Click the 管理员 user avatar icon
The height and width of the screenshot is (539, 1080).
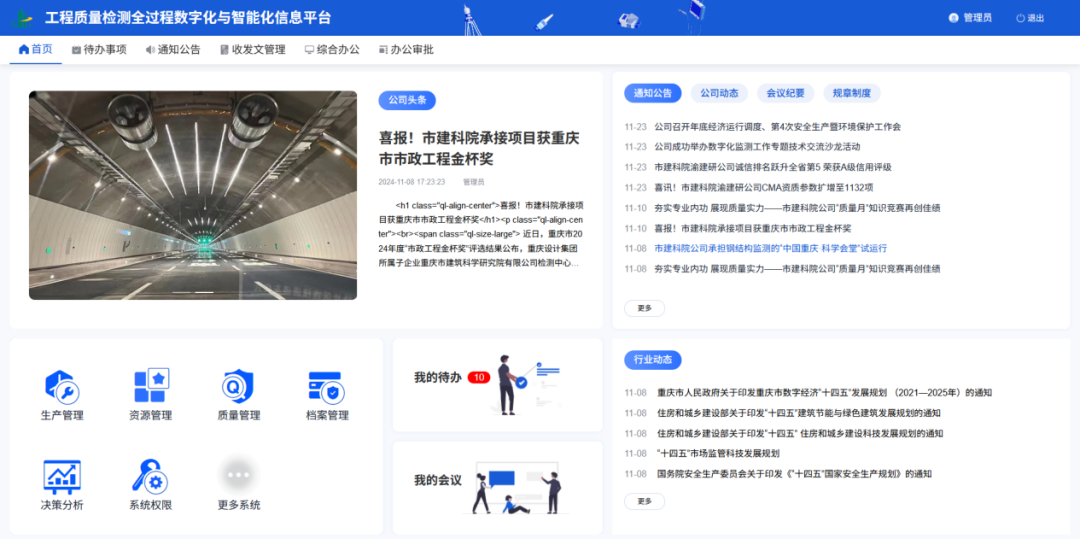[953, 19]
